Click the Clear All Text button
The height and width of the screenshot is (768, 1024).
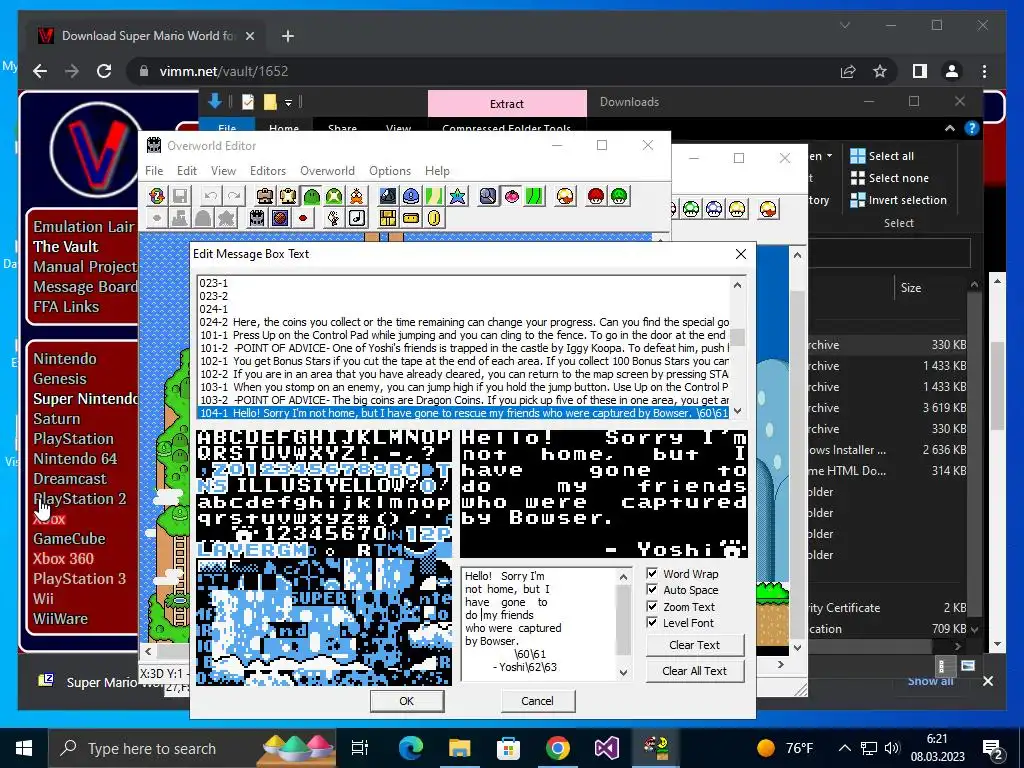click(x=695, y=671)
